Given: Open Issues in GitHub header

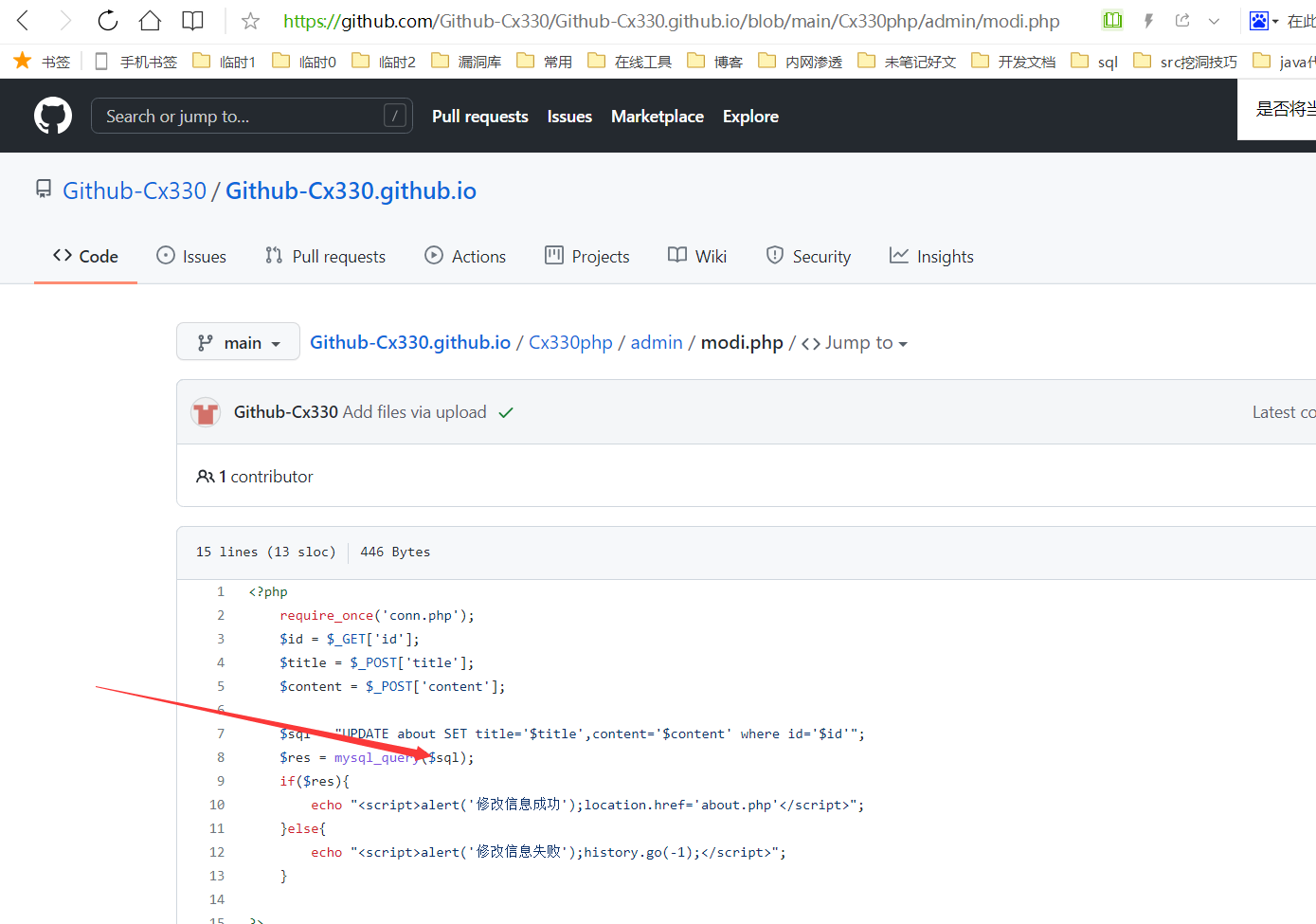Looking at the screenshot, I should coord(569,117).
